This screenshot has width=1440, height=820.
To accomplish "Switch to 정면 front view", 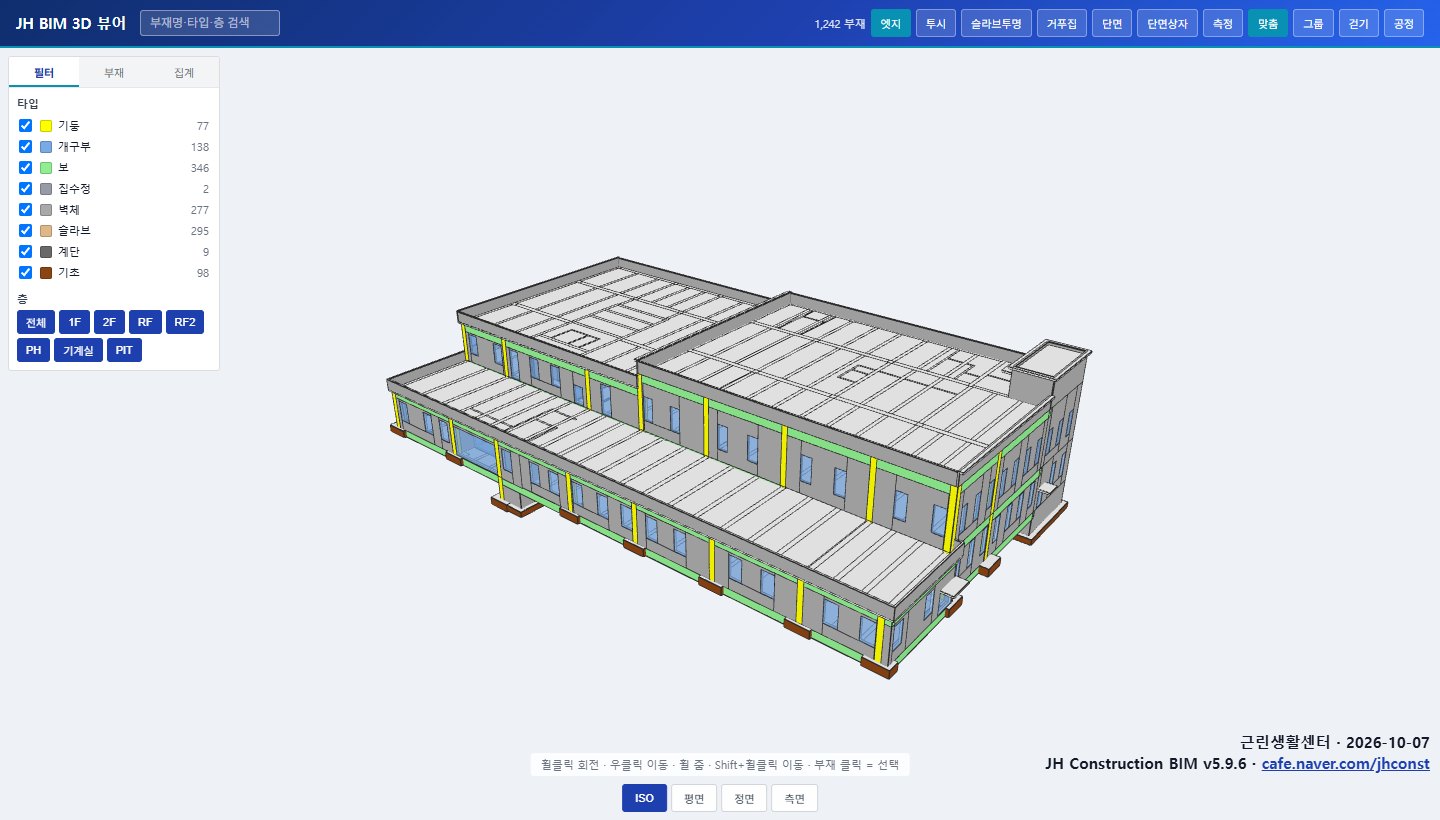I will coord(744,798).
